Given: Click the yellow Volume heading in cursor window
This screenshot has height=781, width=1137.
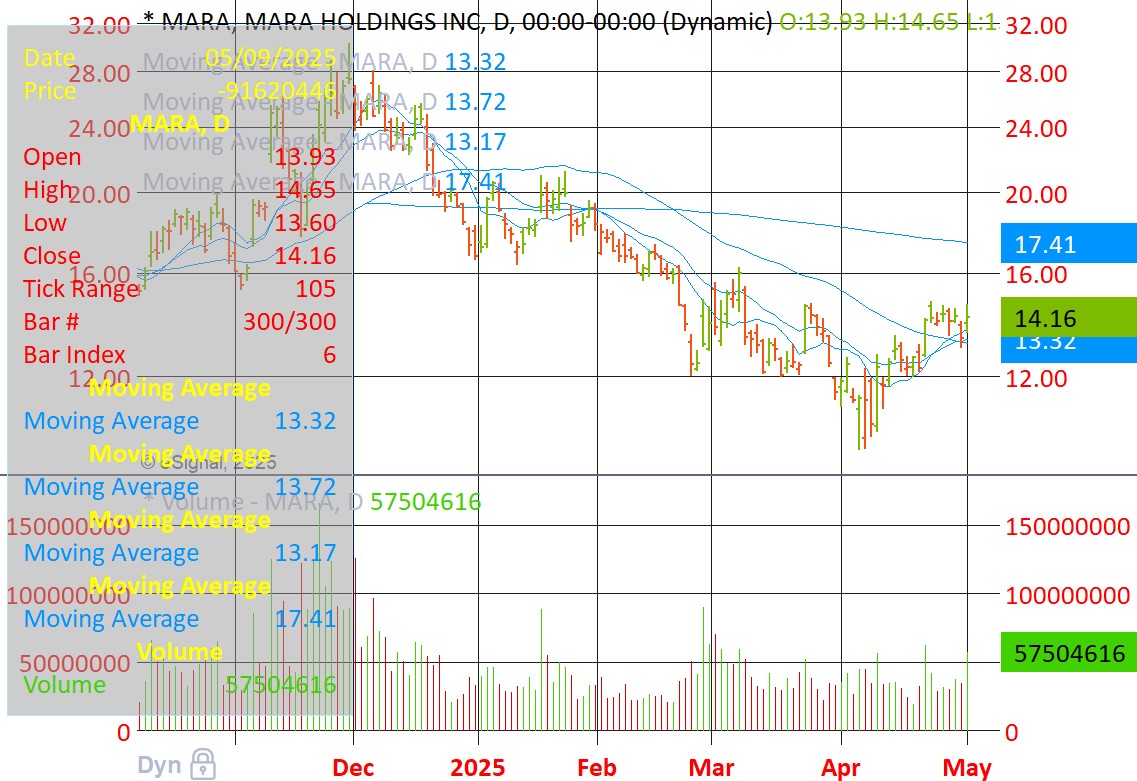Looking at the screenshot, I should tap(179, 651).
